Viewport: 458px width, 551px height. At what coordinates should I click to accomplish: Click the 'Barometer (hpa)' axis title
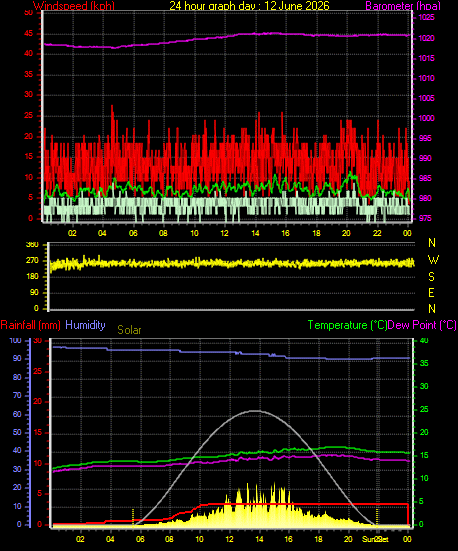pos(403,6)
